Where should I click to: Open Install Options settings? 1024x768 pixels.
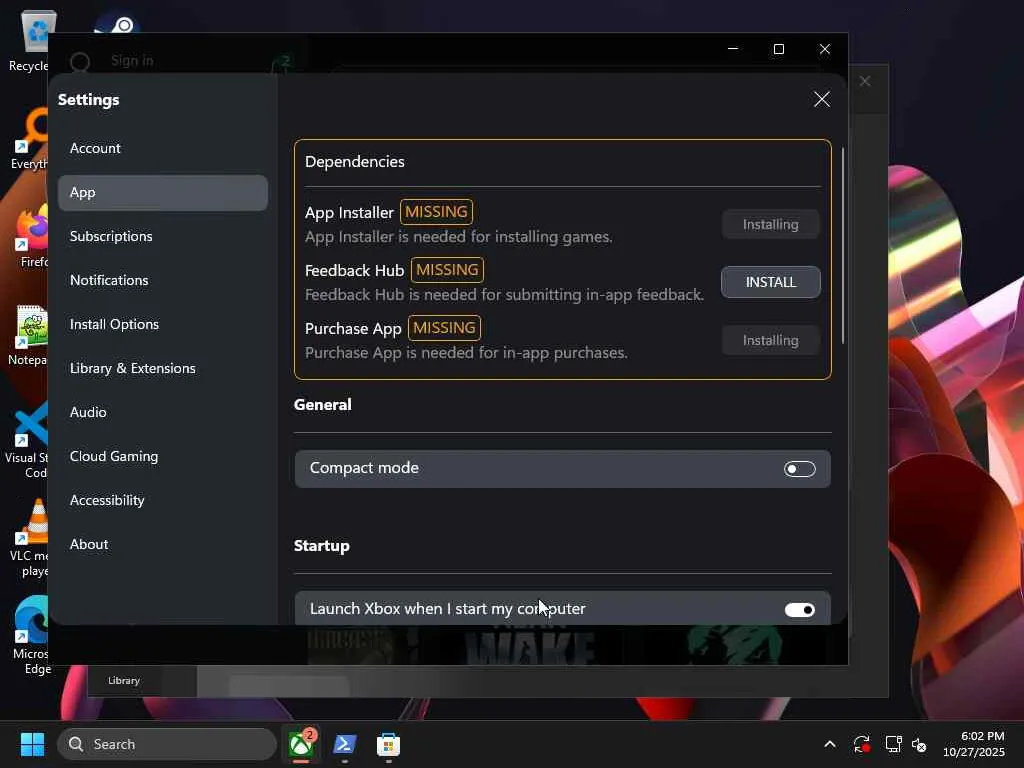(163, 325)
